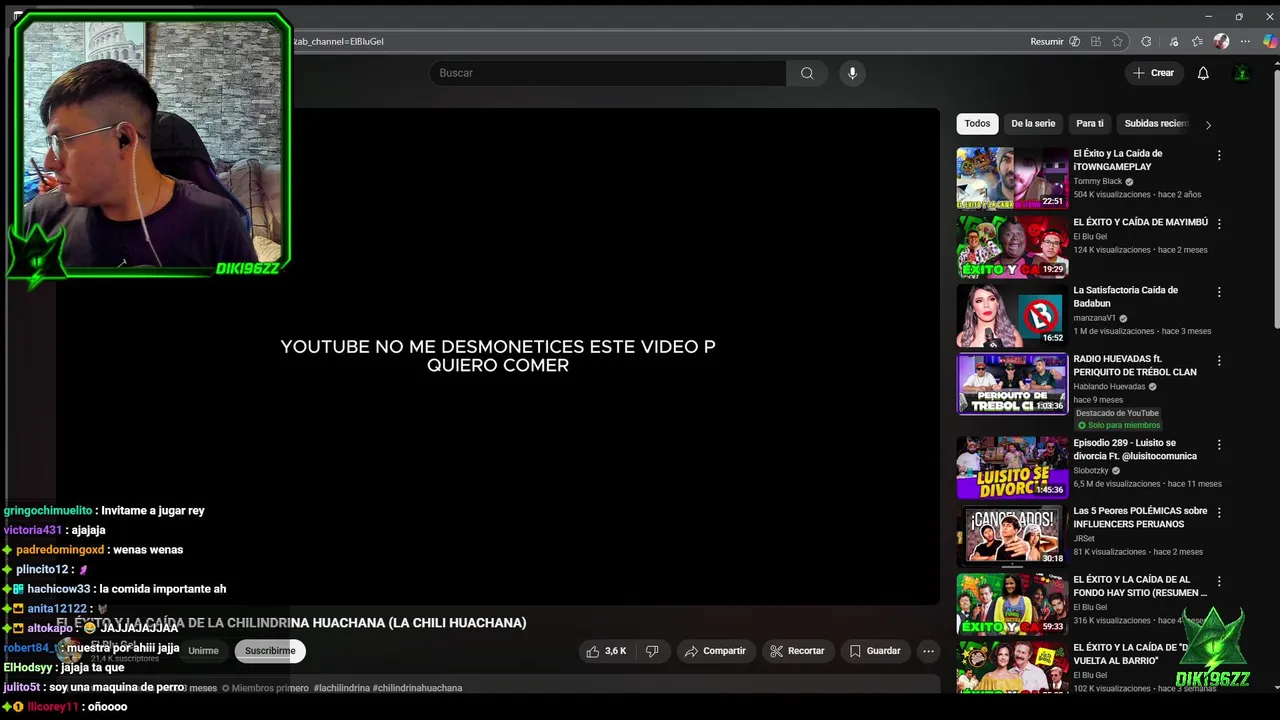Click the Suscribirme button
1280x720 pixels.
click(x=270, y=651)
